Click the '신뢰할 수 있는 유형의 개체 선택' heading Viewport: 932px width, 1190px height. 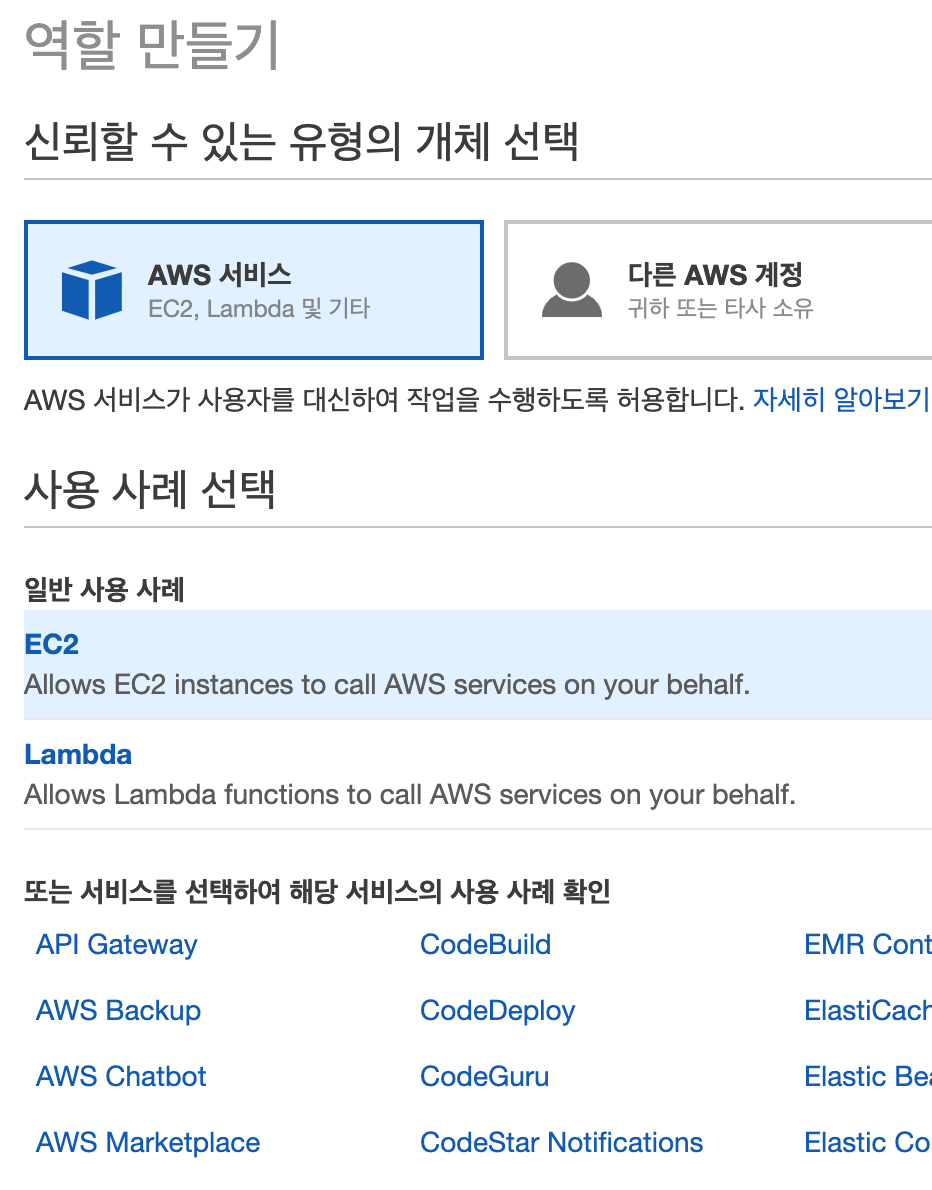click(x=301, y=142)
